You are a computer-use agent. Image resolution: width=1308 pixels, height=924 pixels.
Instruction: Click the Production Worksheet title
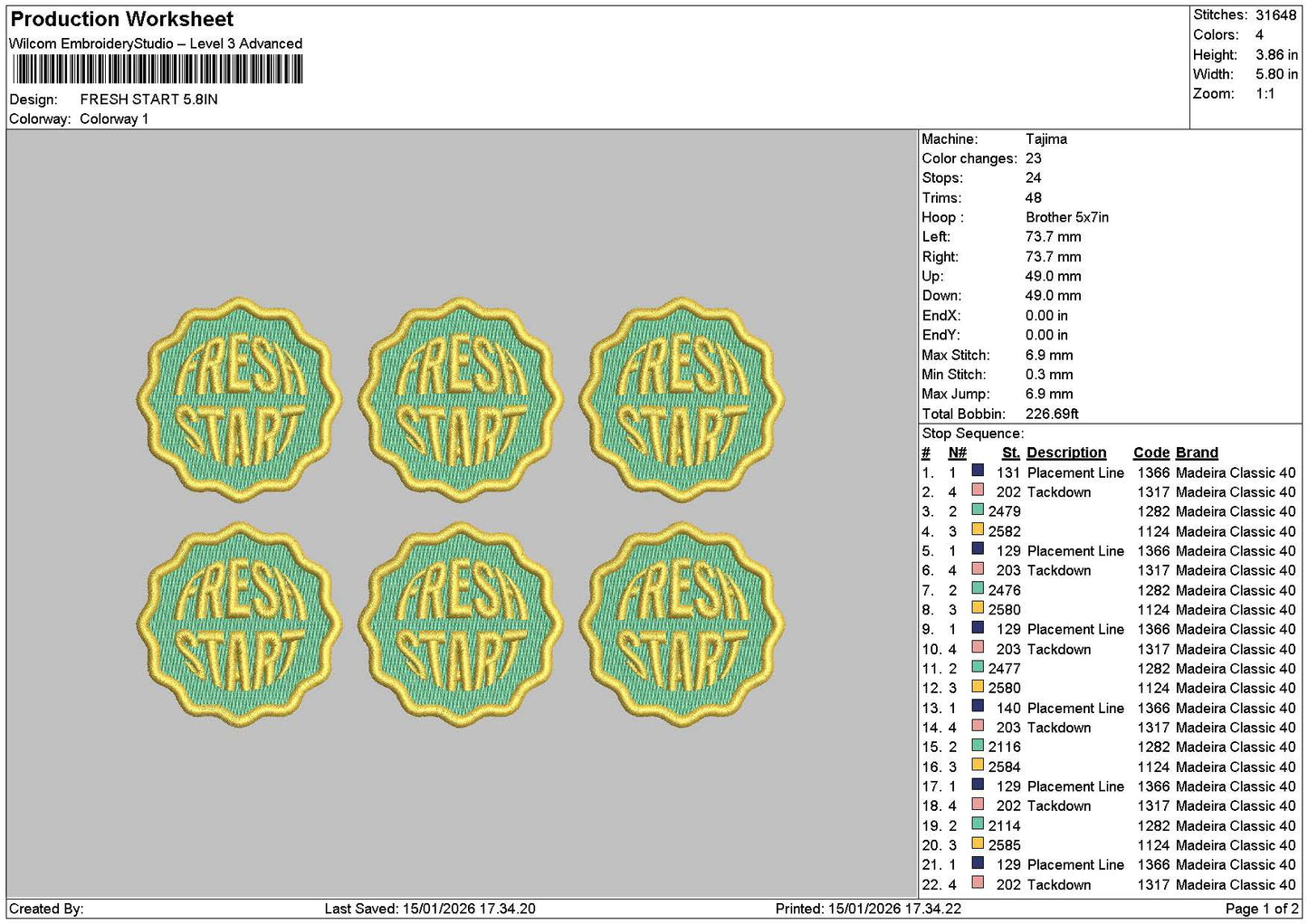pos(121,19)
